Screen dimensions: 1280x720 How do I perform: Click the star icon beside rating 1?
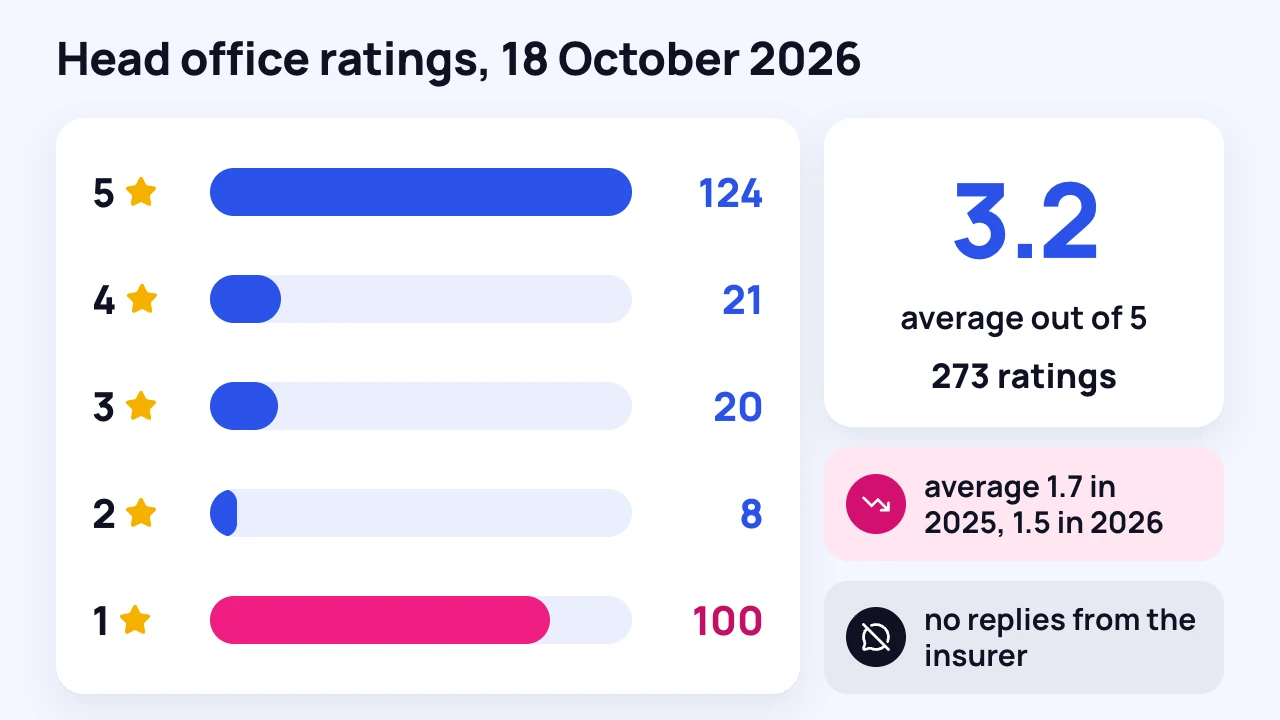[x=135, y=619]
